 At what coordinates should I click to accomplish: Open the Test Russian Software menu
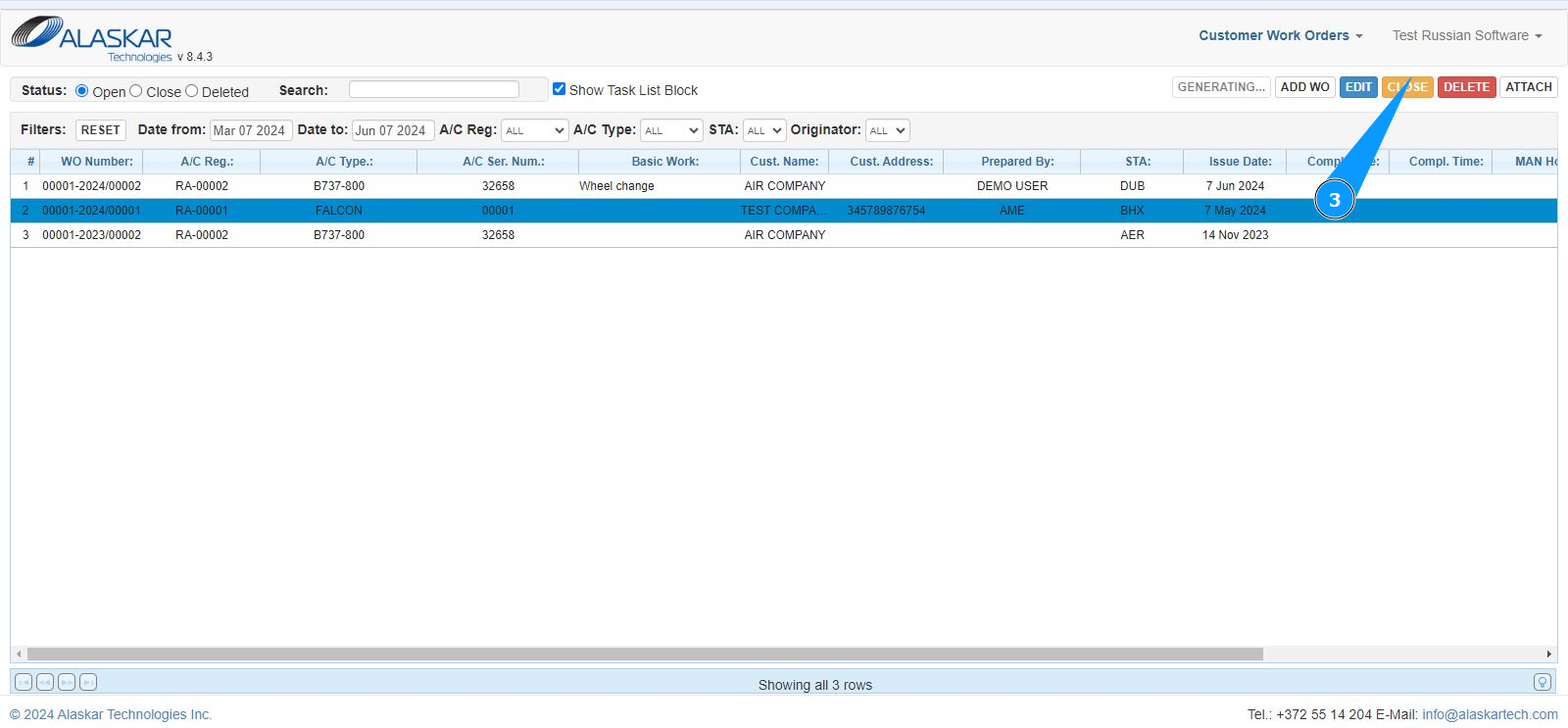click(1466, 35)
